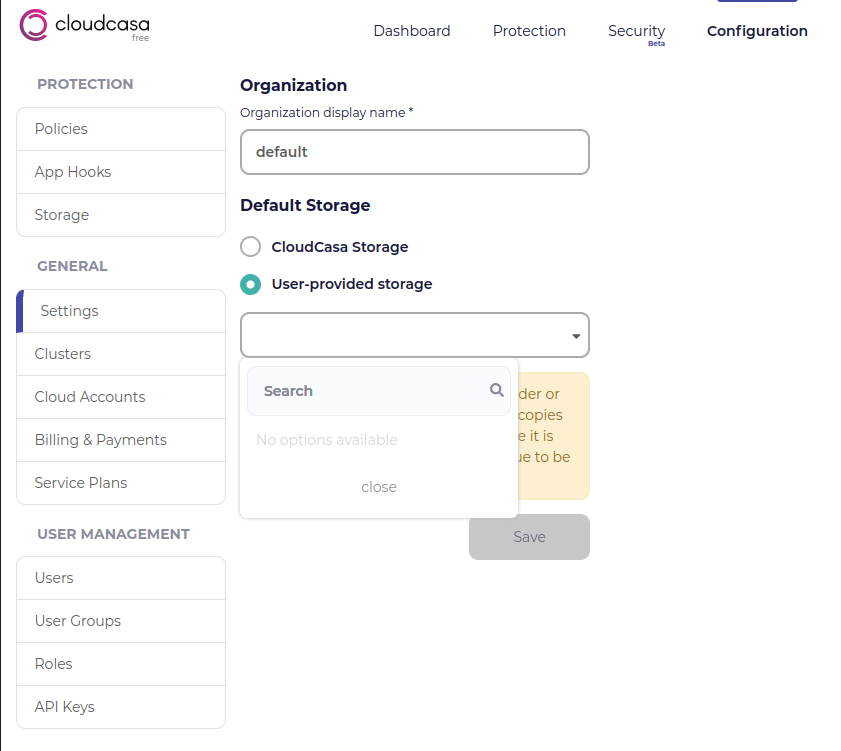Click the dropdown arrow of storage selector
841x751 pixels.
(576, 336)
